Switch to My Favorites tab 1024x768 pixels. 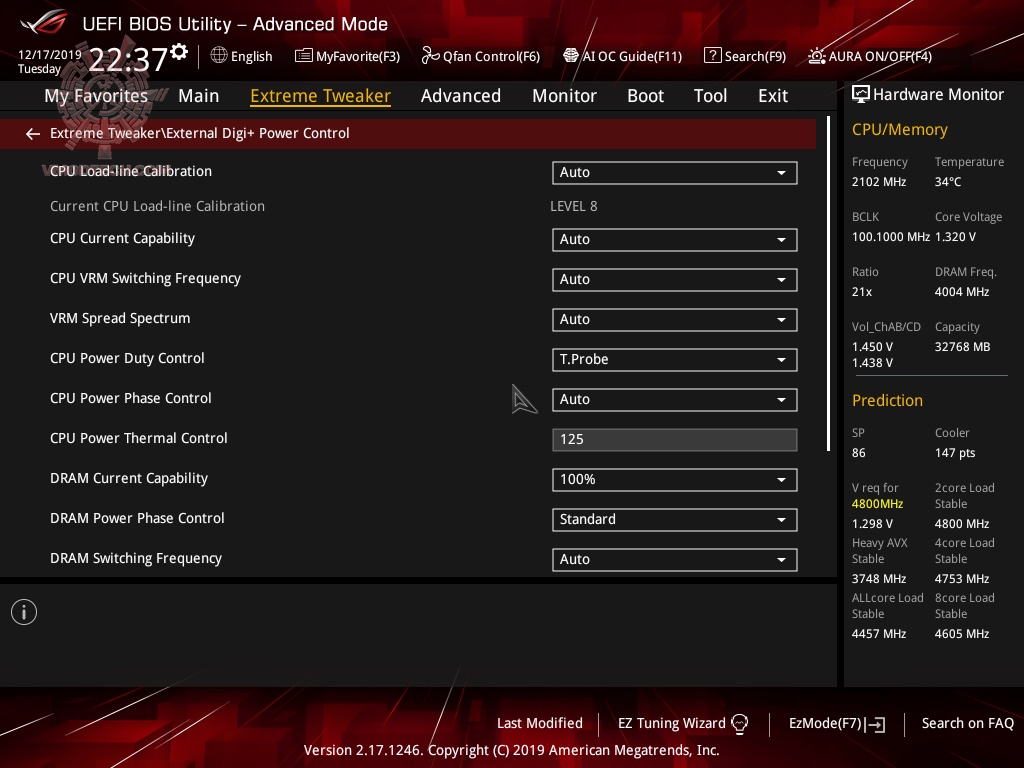[96, 96]
